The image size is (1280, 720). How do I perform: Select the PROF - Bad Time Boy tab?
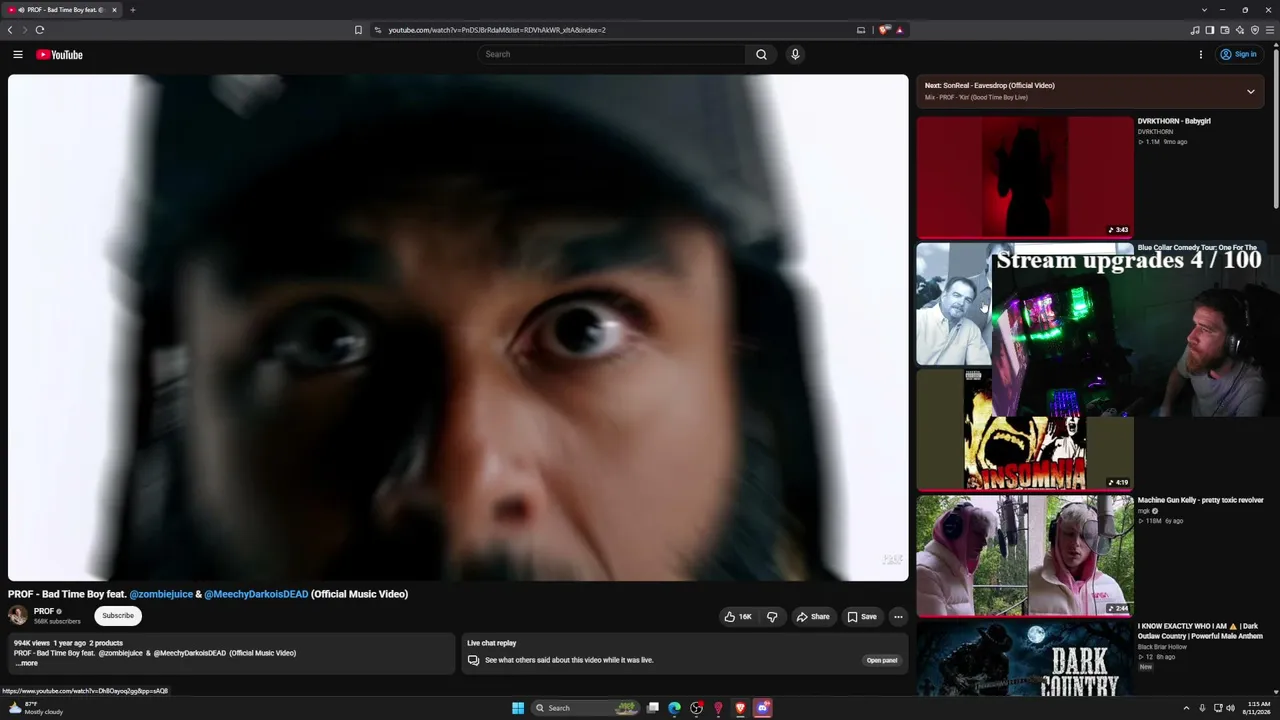click(62, 10)
